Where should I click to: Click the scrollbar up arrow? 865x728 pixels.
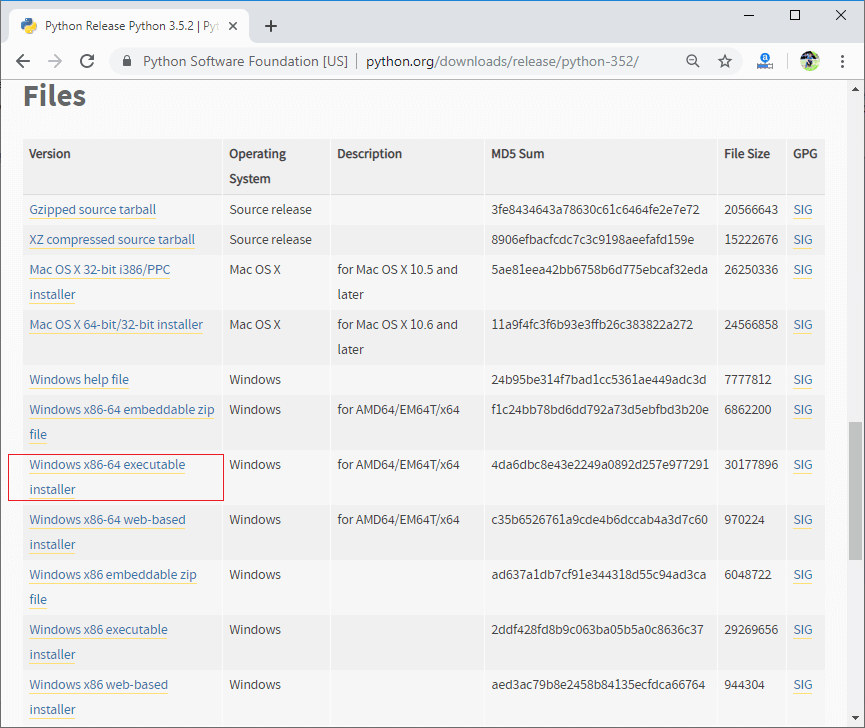[x=855, y=89]
